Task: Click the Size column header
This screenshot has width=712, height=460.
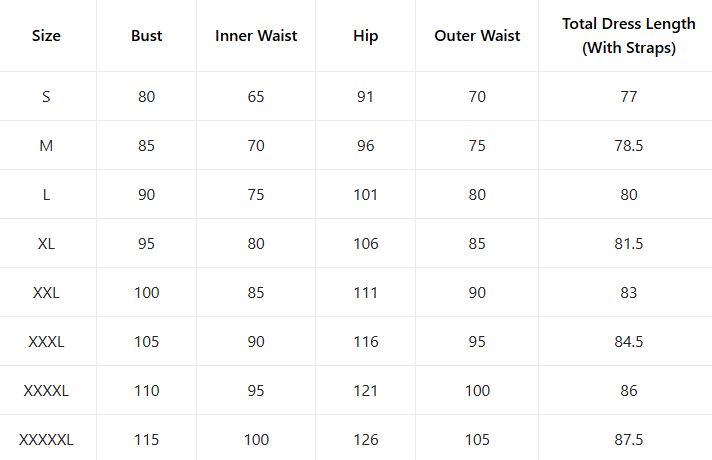Action: (x=46, y=36)
